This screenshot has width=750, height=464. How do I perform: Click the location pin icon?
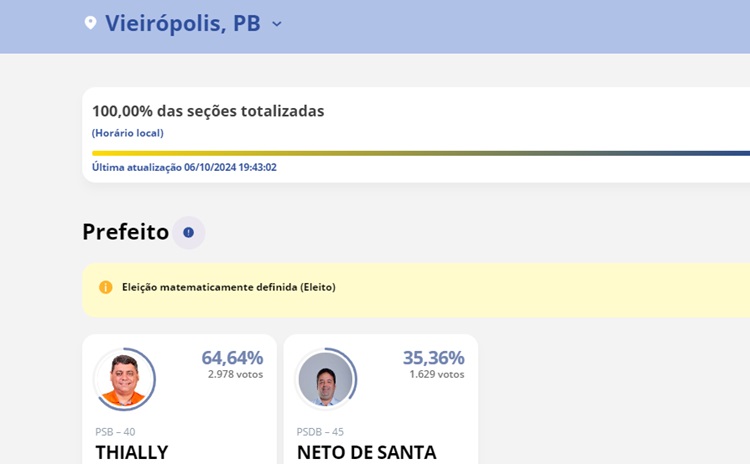tap(90, 23)
